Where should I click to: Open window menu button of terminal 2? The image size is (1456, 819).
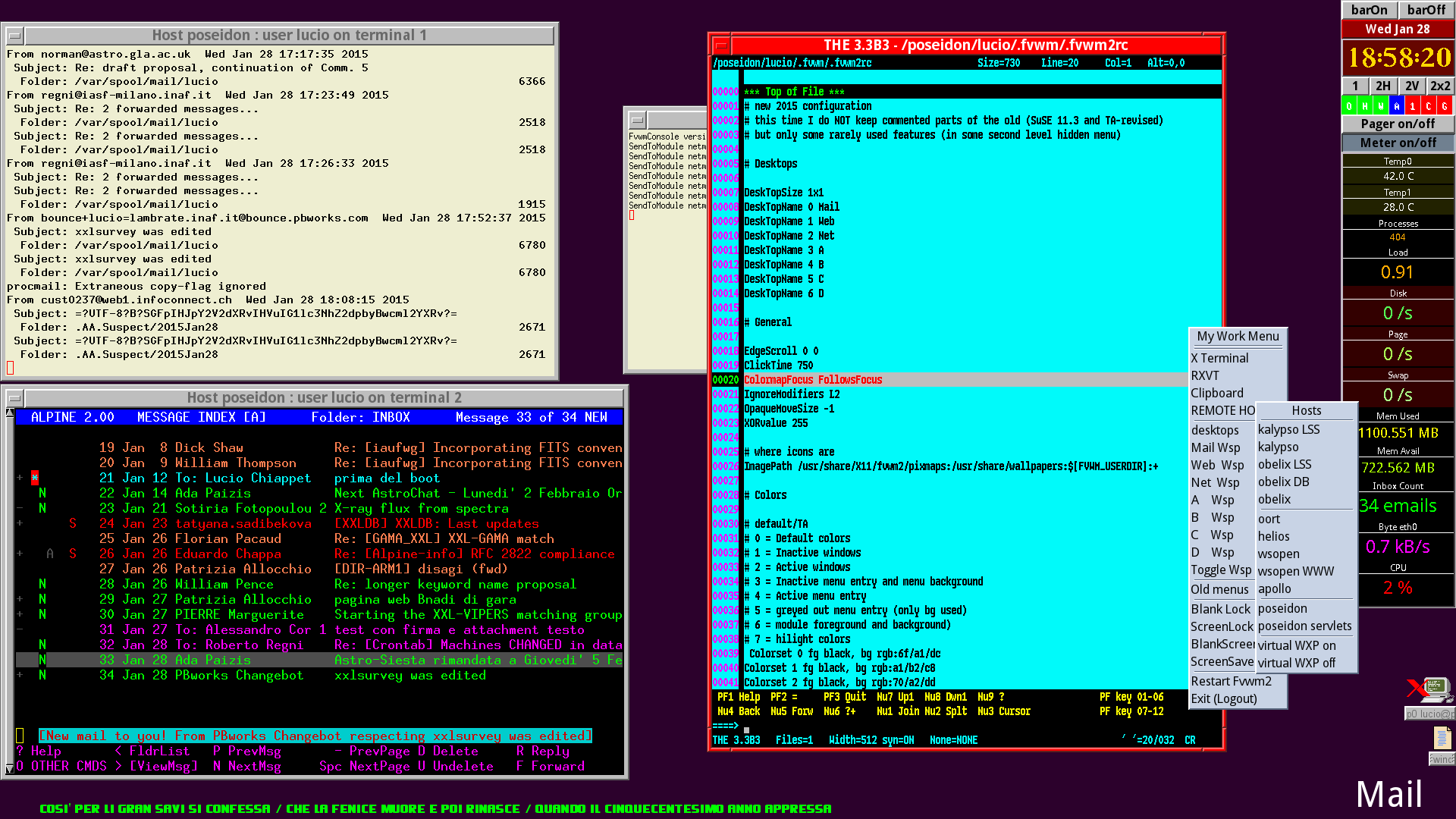(x=14, y=398)
